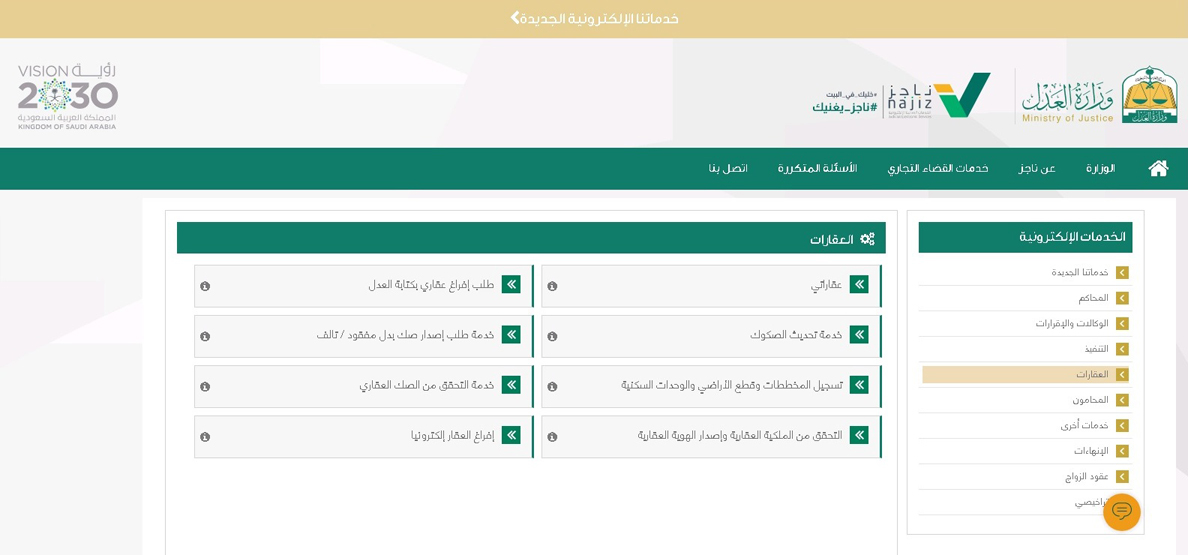
Task: Click green arrow beside التحقق من الملكية العقارية
Action: coord(859,435)
